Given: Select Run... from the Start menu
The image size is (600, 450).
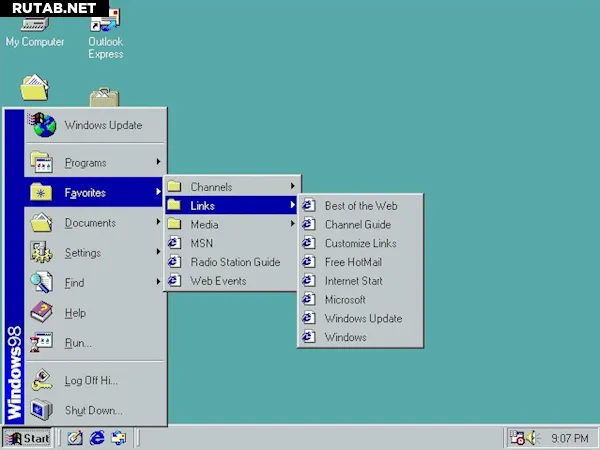Looking at the screenshot, I should click(x=78, y=343).
